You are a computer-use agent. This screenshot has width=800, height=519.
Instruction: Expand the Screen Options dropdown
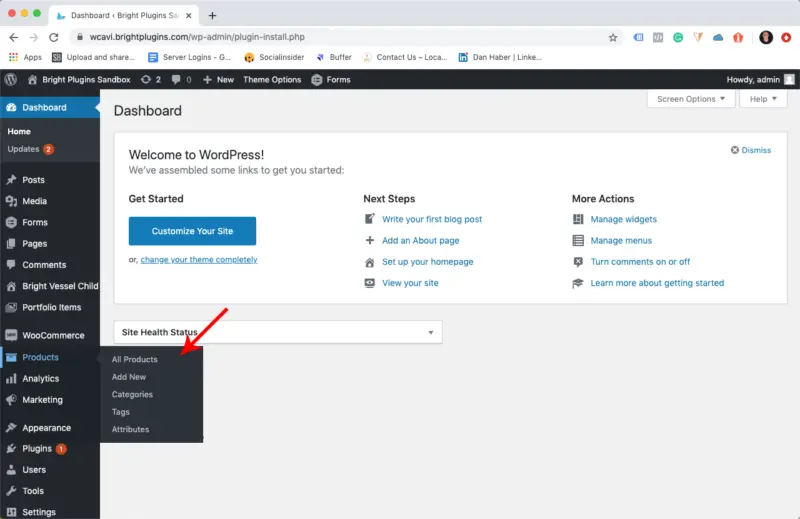[691, 99]
